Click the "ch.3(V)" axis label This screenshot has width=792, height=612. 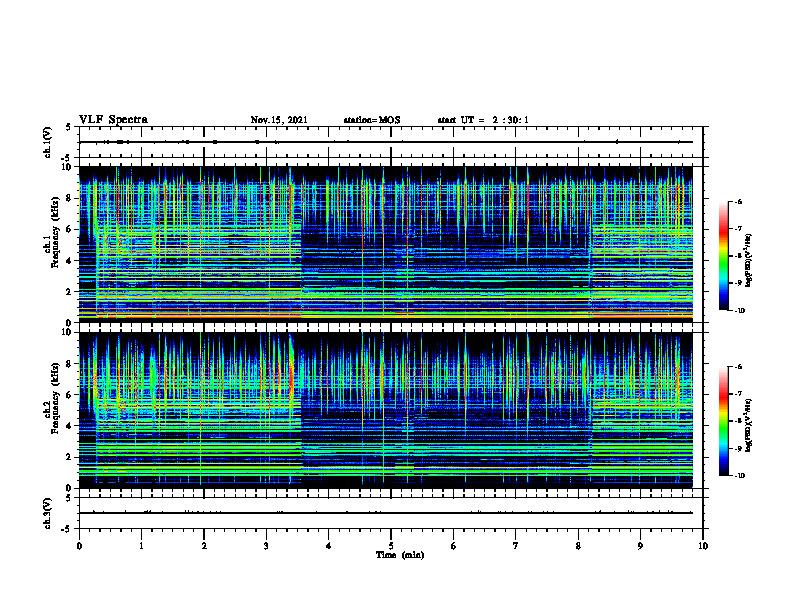[47, 513]
